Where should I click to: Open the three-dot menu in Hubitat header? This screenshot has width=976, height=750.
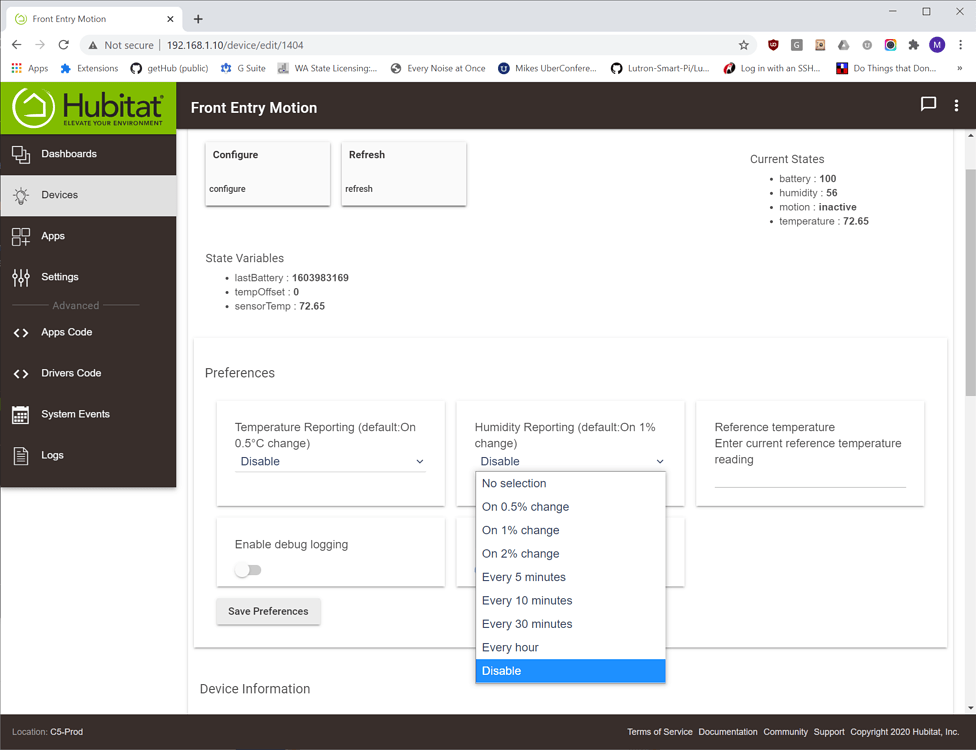pyautogui.click(x=956, y=105)
